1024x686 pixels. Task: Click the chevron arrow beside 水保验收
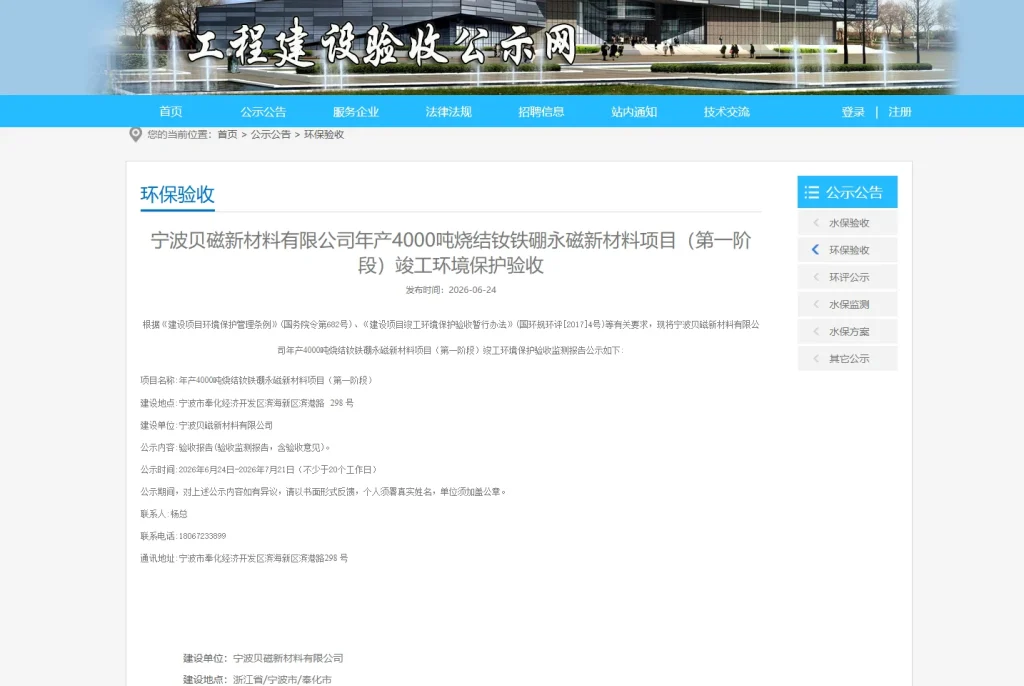tap(816, 223)
